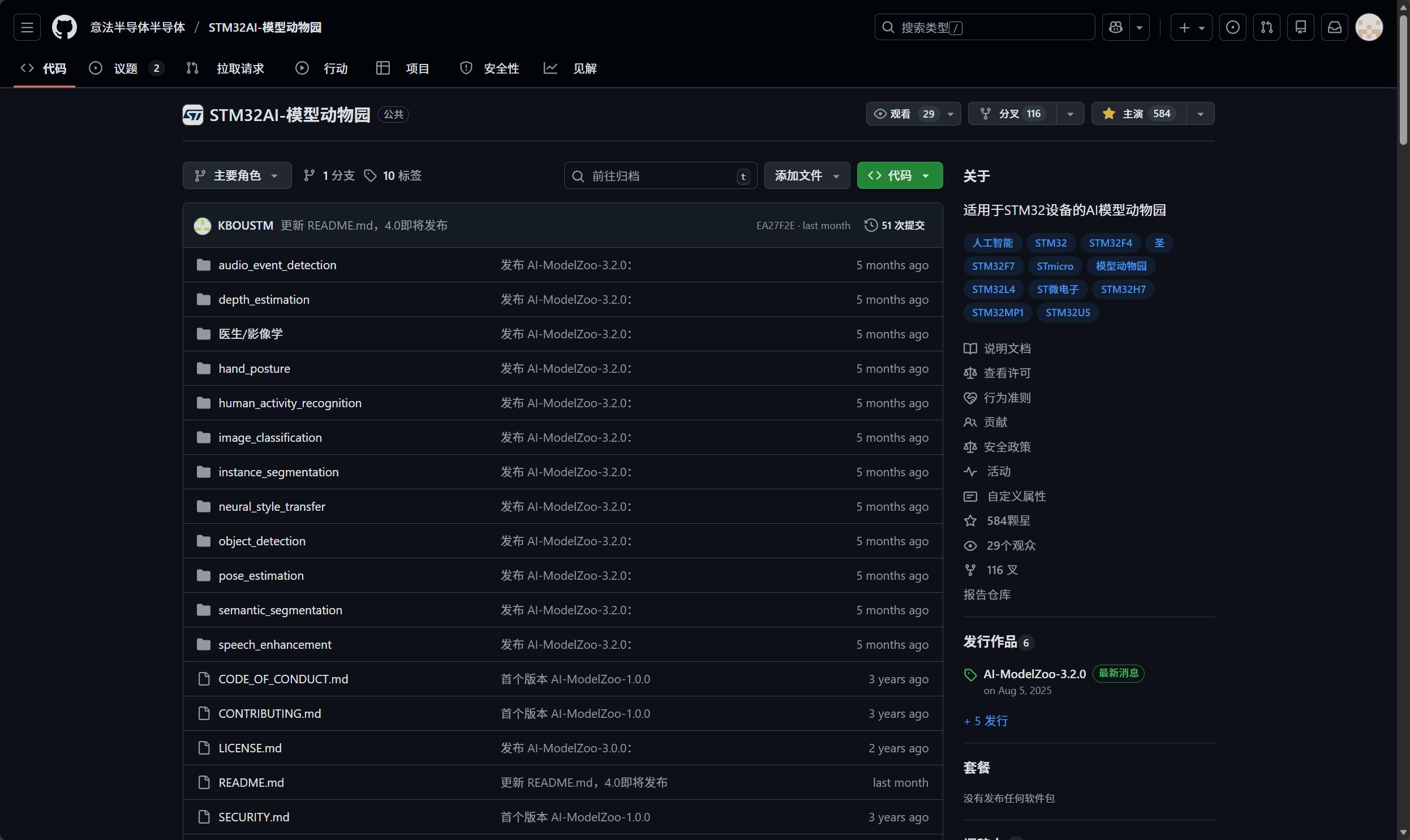Open the AI-ModelZoo-3.2.0 release link

point(1034,674)
